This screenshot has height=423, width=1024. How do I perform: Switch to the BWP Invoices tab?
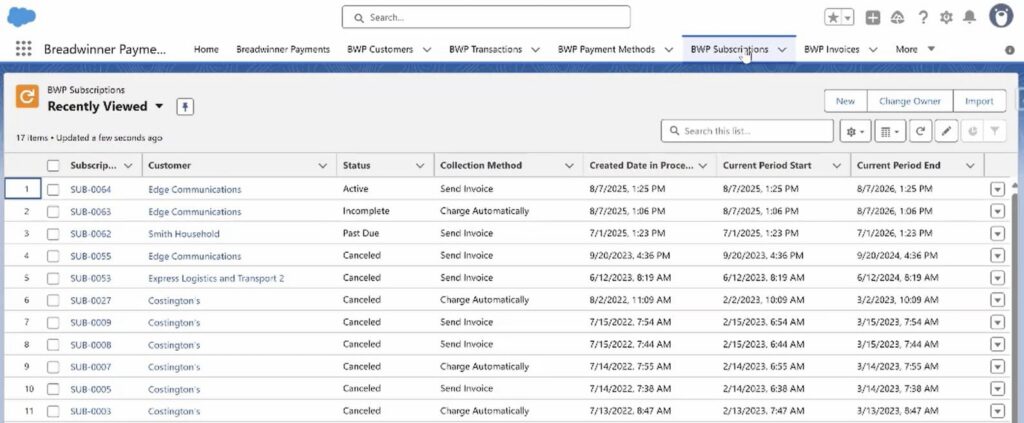(831, 49)
